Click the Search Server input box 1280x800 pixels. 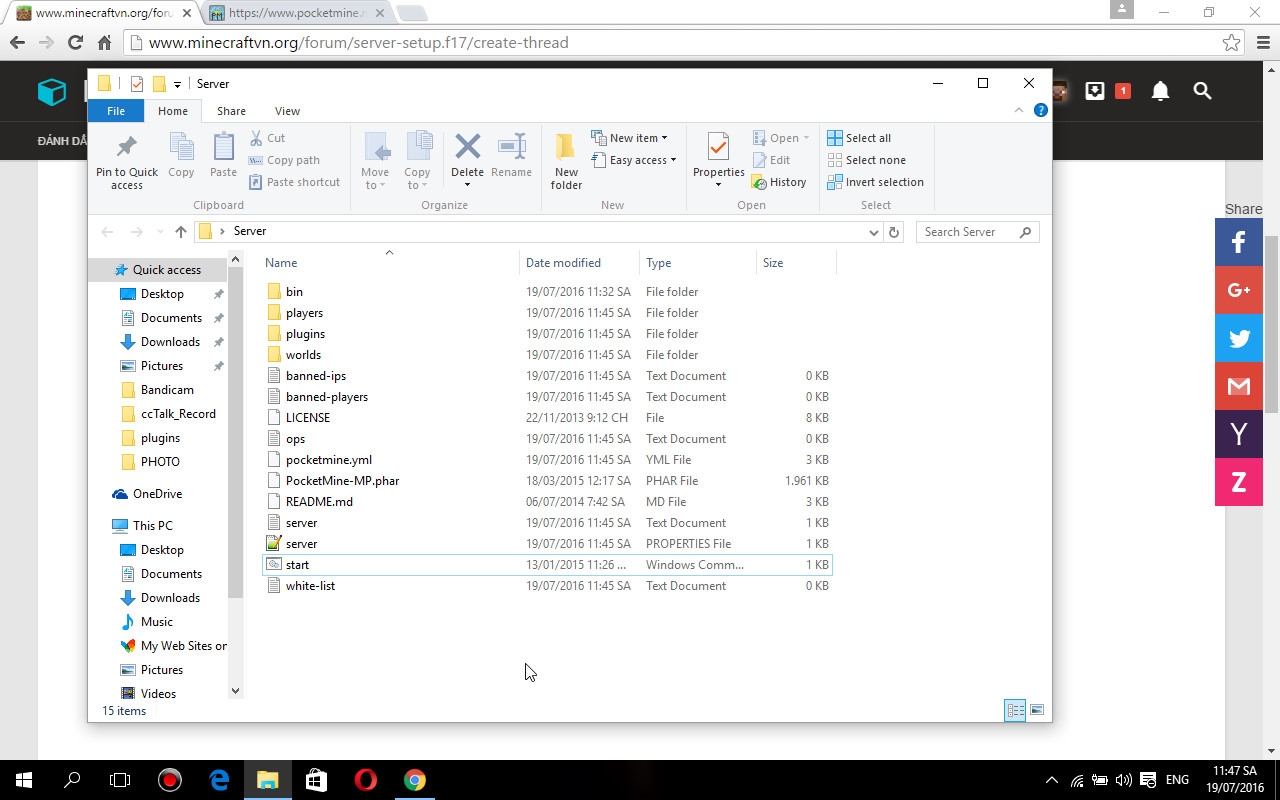(968, 232)
